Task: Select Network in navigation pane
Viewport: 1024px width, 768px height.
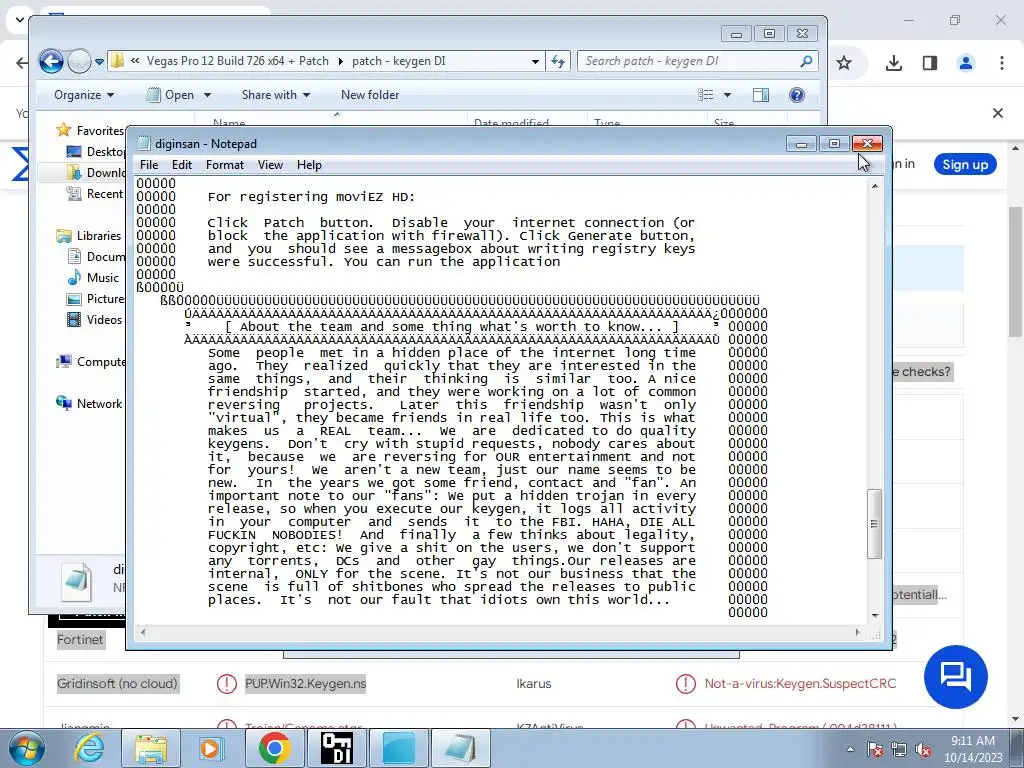Action: coord(89,404)
